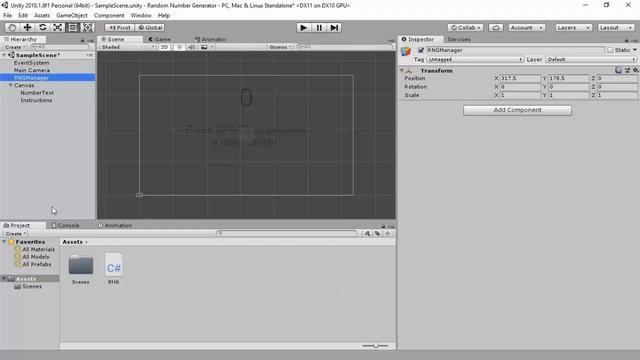Select the Rotate tool

(x=42, y=27)
